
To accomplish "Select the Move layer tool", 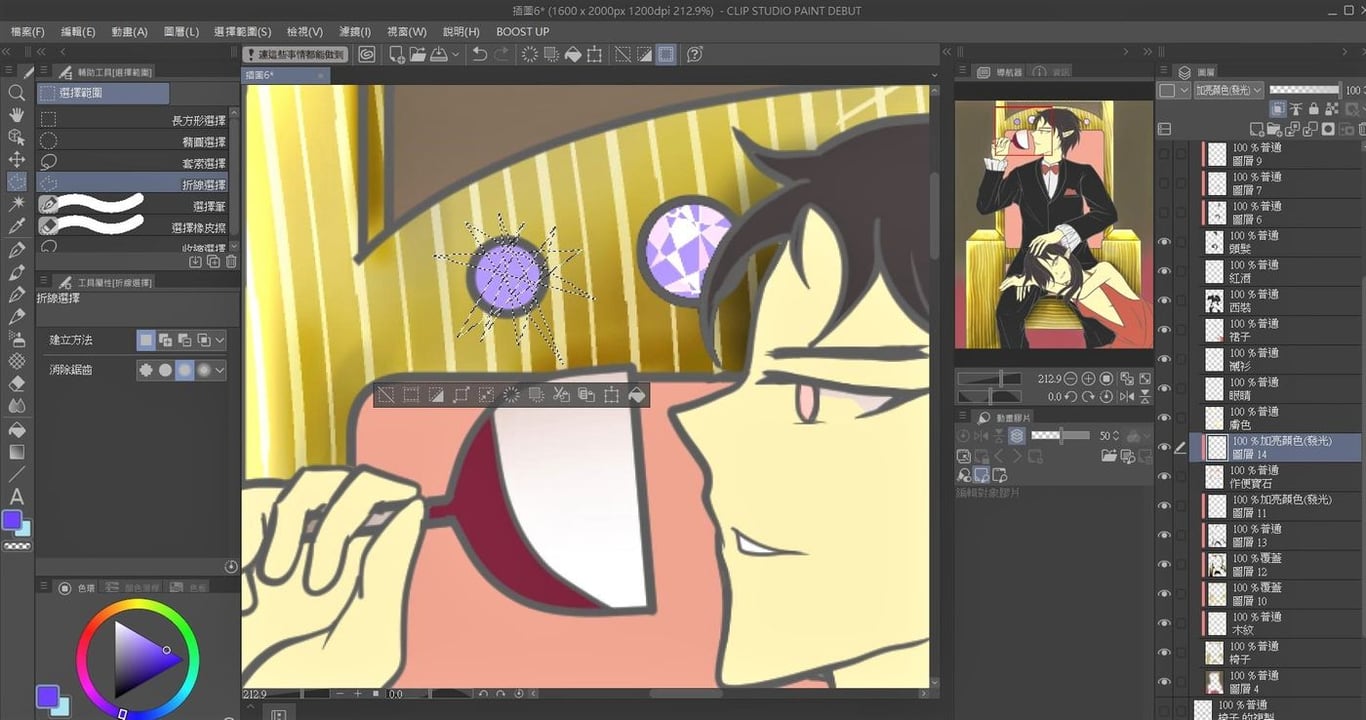I will (16, 159).
